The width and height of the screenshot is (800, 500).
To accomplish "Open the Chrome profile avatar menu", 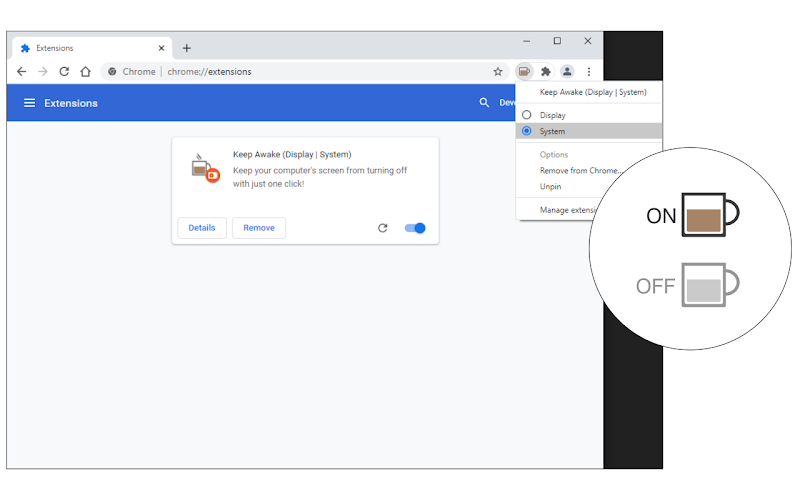I will click(567, 71).
